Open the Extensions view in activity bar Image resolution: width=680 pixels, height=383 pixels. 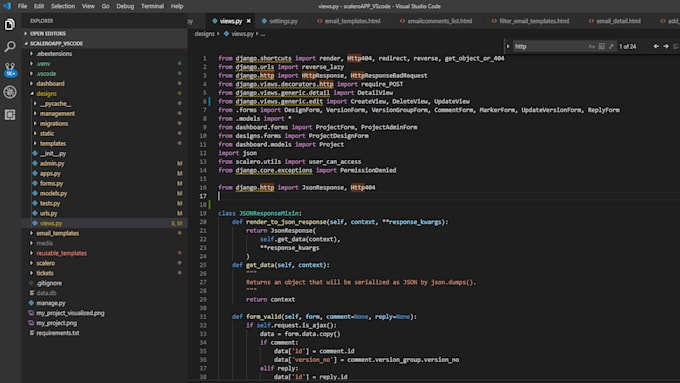[x=10, y=115]
